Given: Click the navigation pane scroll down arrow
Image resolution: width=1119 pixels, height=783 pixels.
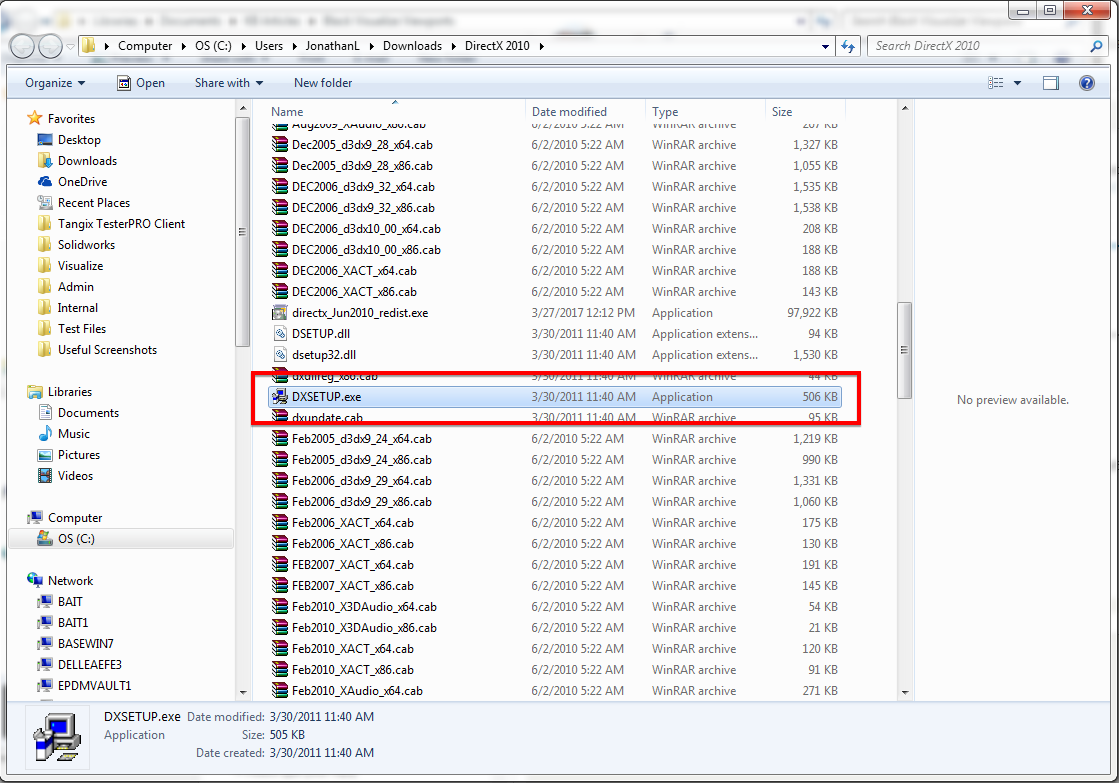Looking at the screenshot, I should (x=243, y=692).
